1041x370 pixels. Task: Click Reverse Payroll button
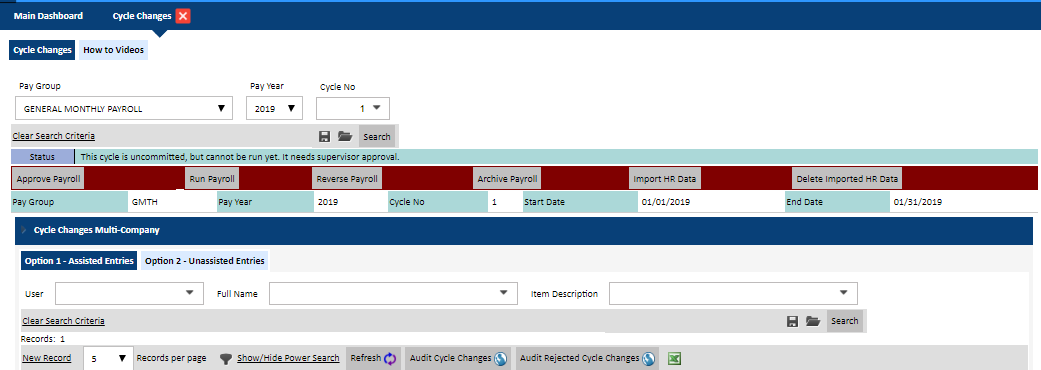tap(347, 179)
